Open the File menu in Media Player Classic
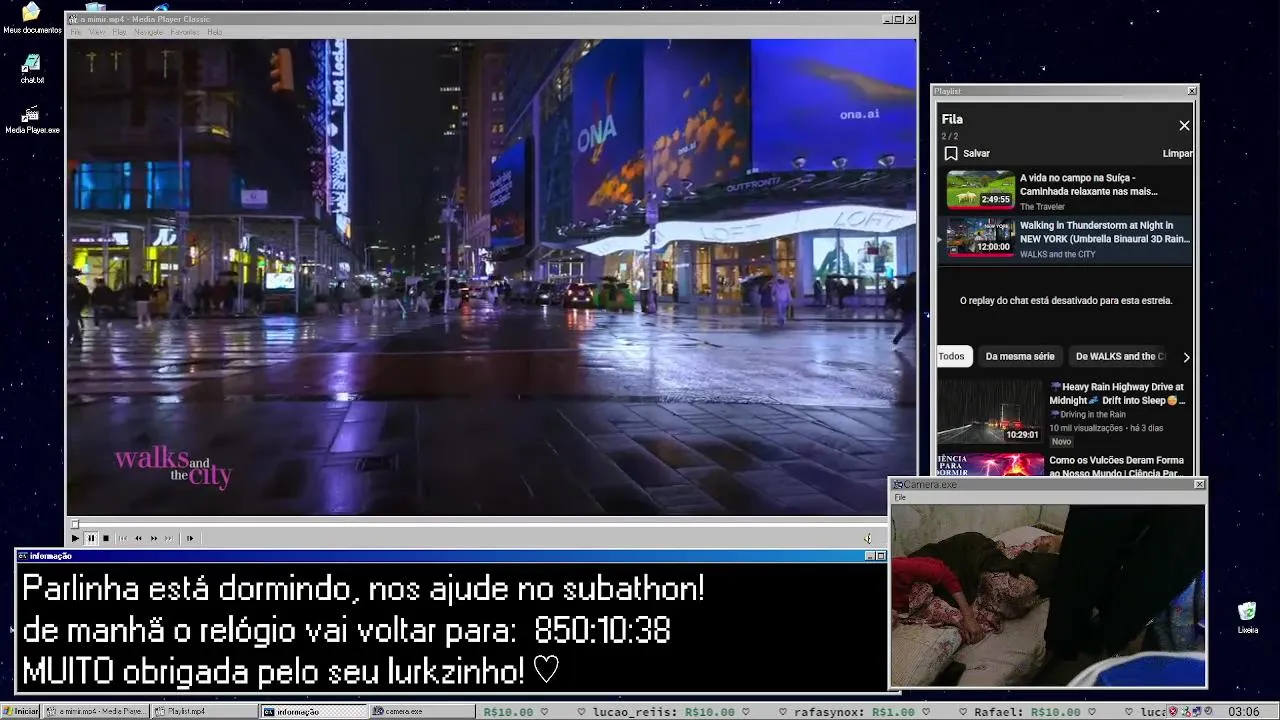 tap(75, 32)
